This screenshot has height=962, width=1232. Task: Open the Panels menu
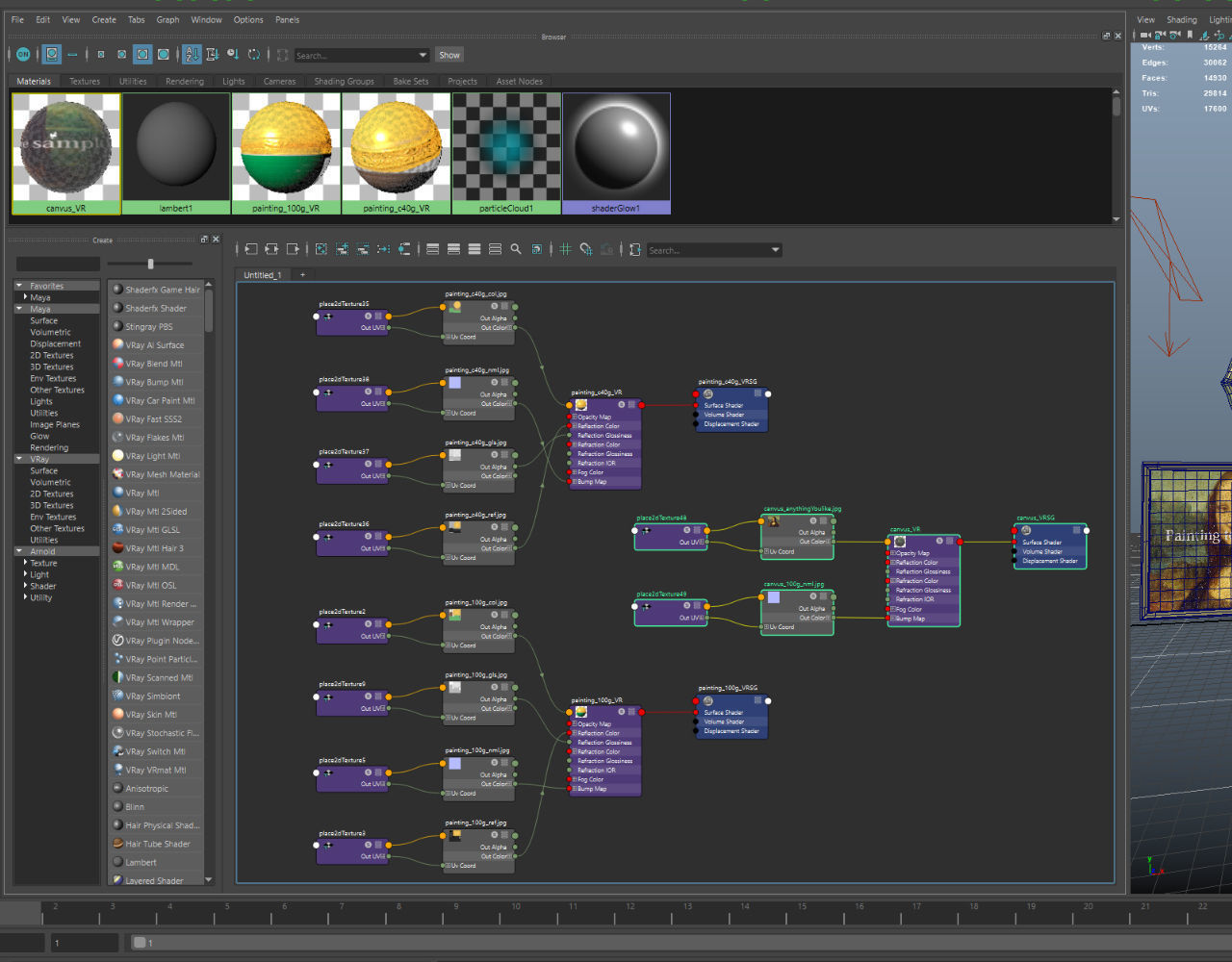[287, 19]
